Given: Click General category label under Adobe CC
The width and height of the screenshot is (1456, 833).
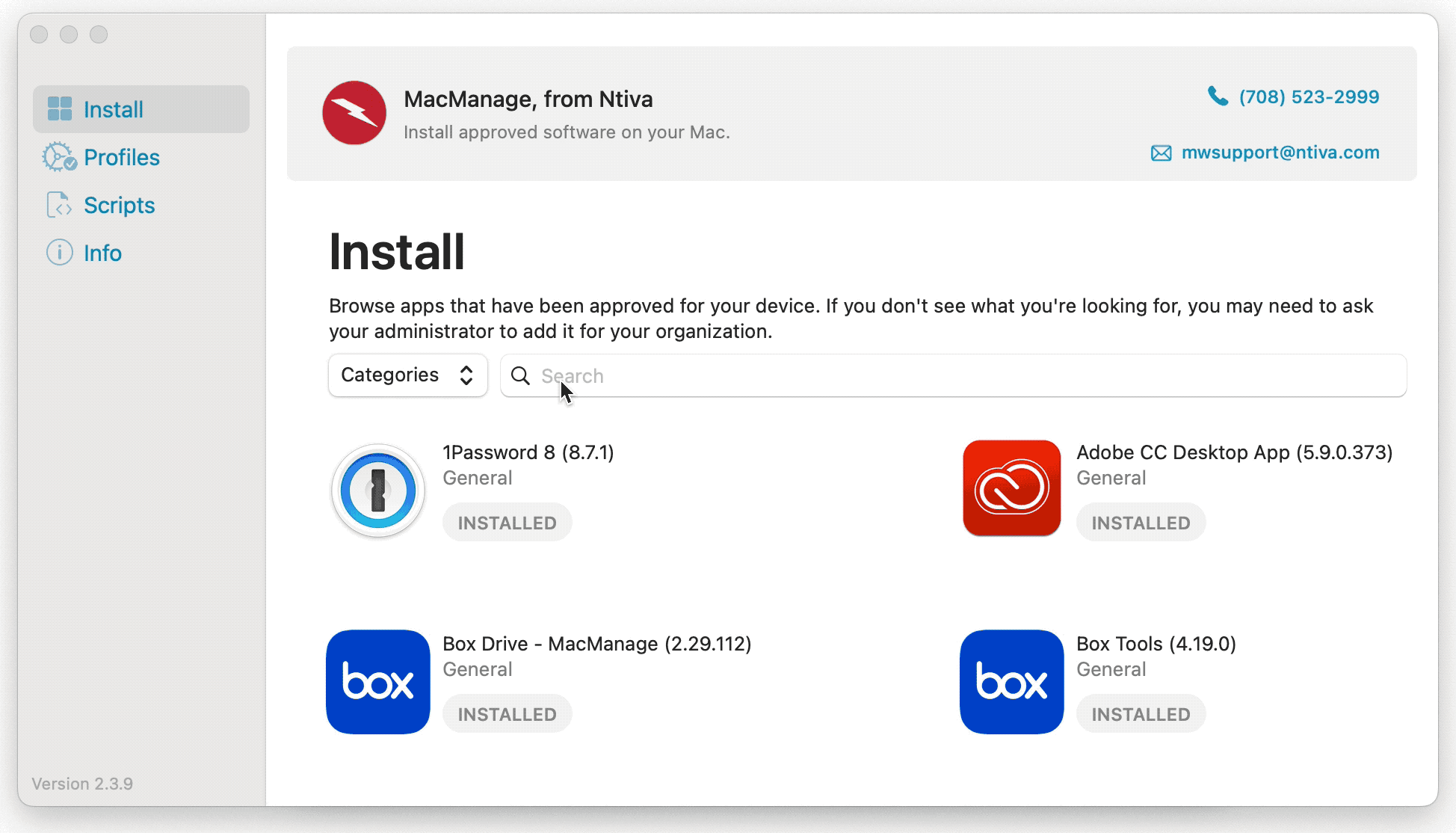Looking at the screenshot, I should click(1111, 478).
